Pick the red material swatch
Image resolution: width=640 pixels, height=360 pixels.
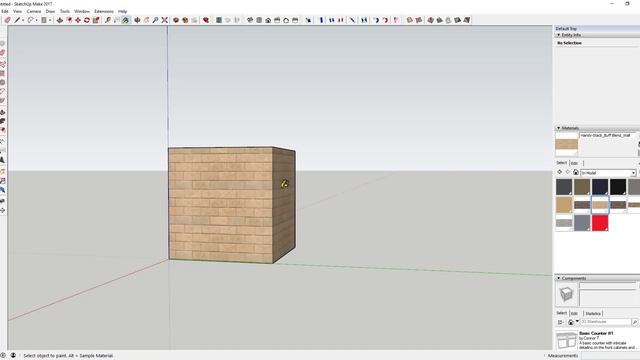tap(600, 223)
